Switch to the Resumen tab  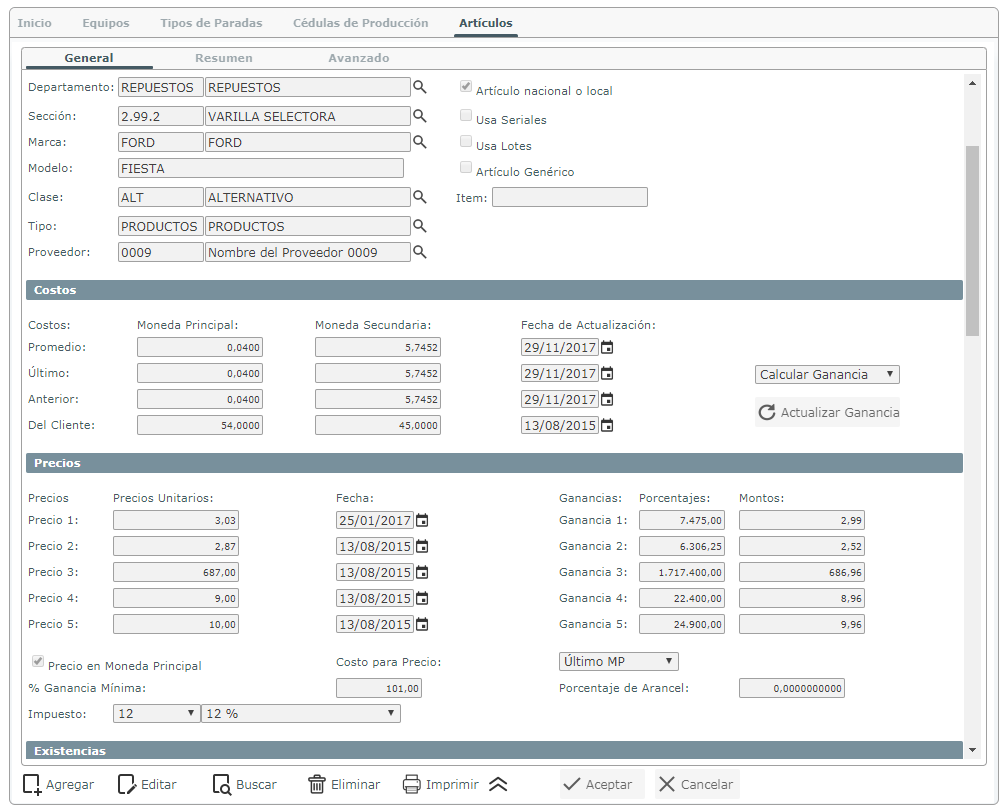pos(224,57)
